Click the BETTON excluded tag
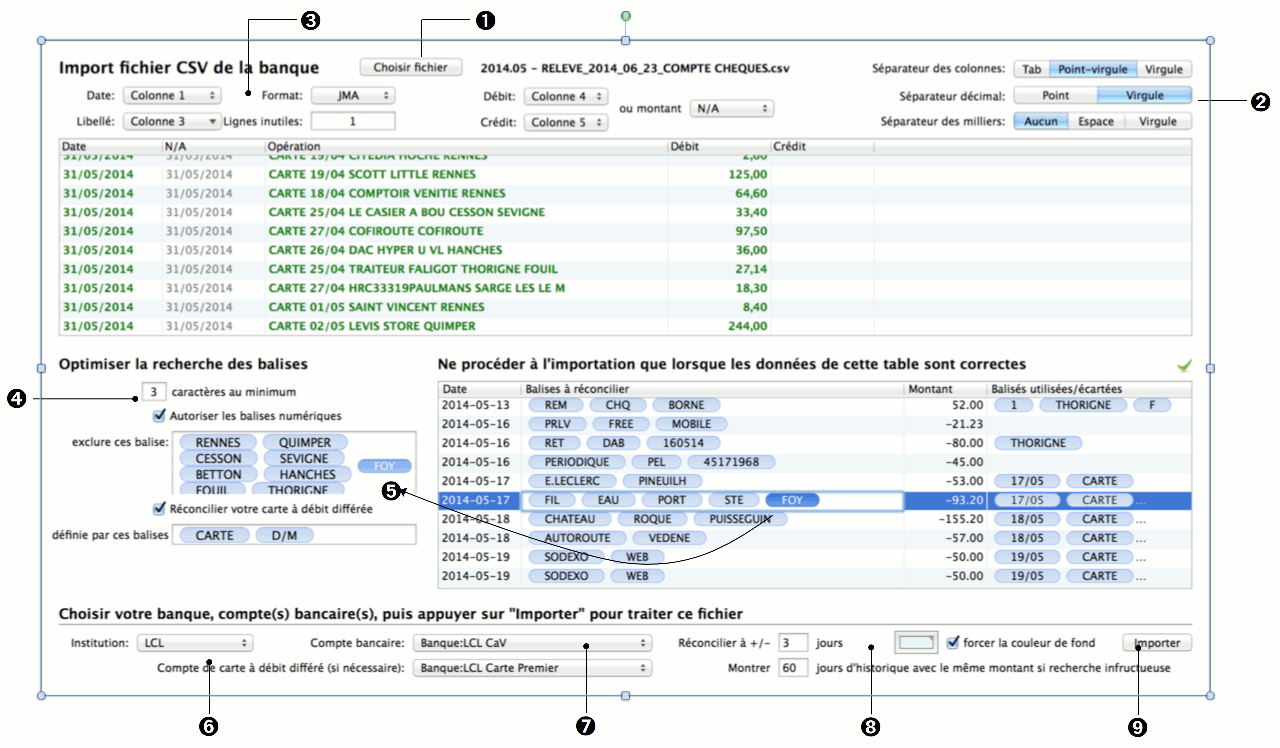The height and width of the screenshot is (748, 1280). (x=219, y=475)
